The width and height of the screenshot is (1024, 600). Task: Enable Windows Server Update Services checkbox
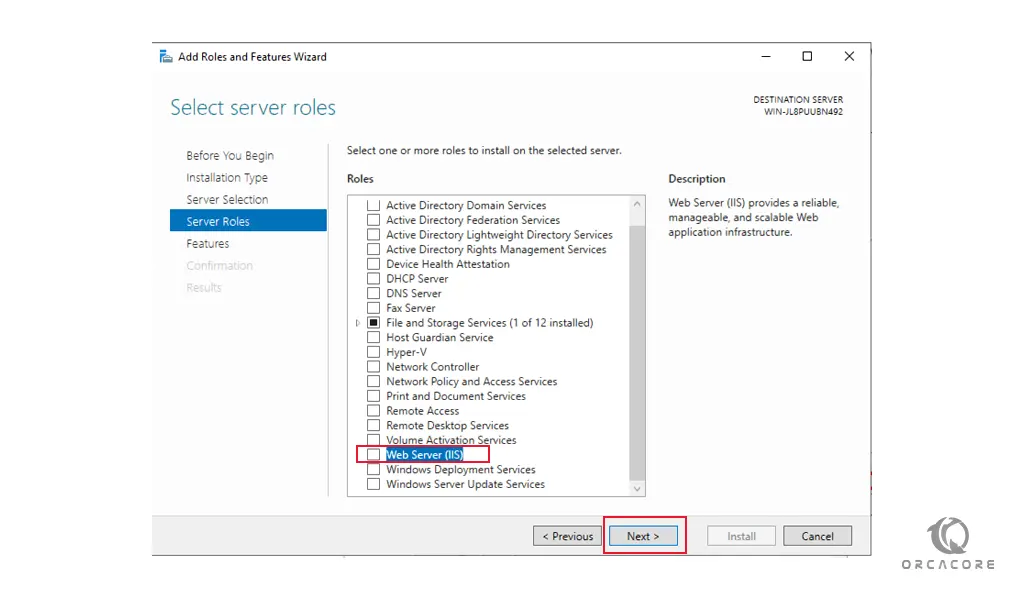[373, 484]
